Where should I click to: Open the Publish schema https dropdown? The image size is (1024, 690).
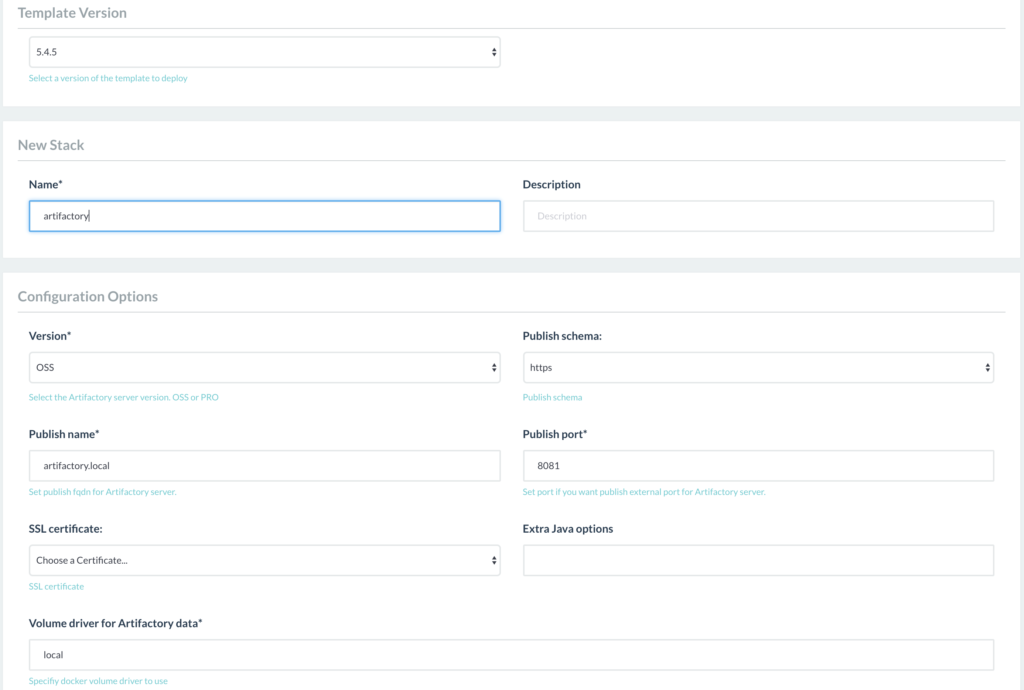[758, 367]
